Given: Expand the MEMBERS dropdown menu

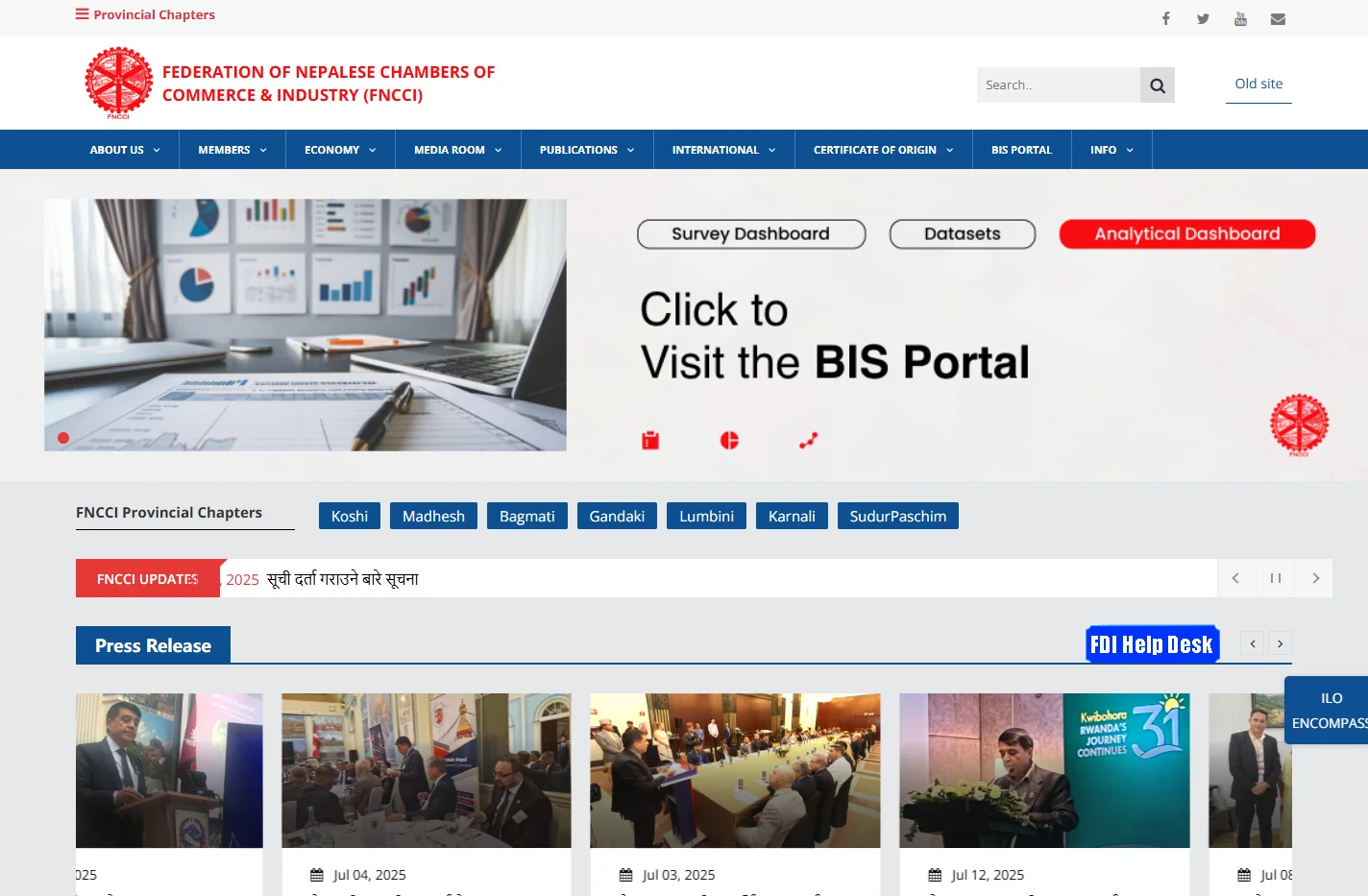Looking at the screenshot, I should tap(232, 150).
